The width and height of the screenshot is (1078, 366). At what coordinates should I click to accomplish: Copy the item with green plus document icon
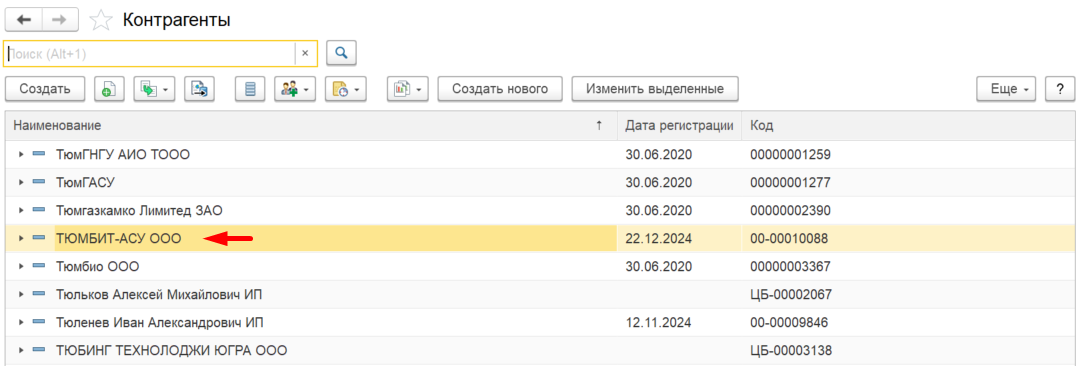[x=109, y=89]
